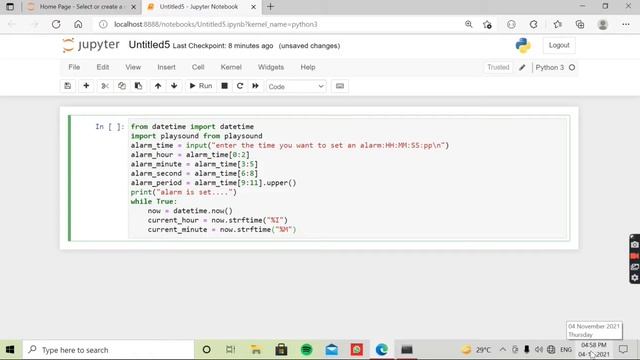
Task: Click the Jupyter logo
Action: [91, 45]
